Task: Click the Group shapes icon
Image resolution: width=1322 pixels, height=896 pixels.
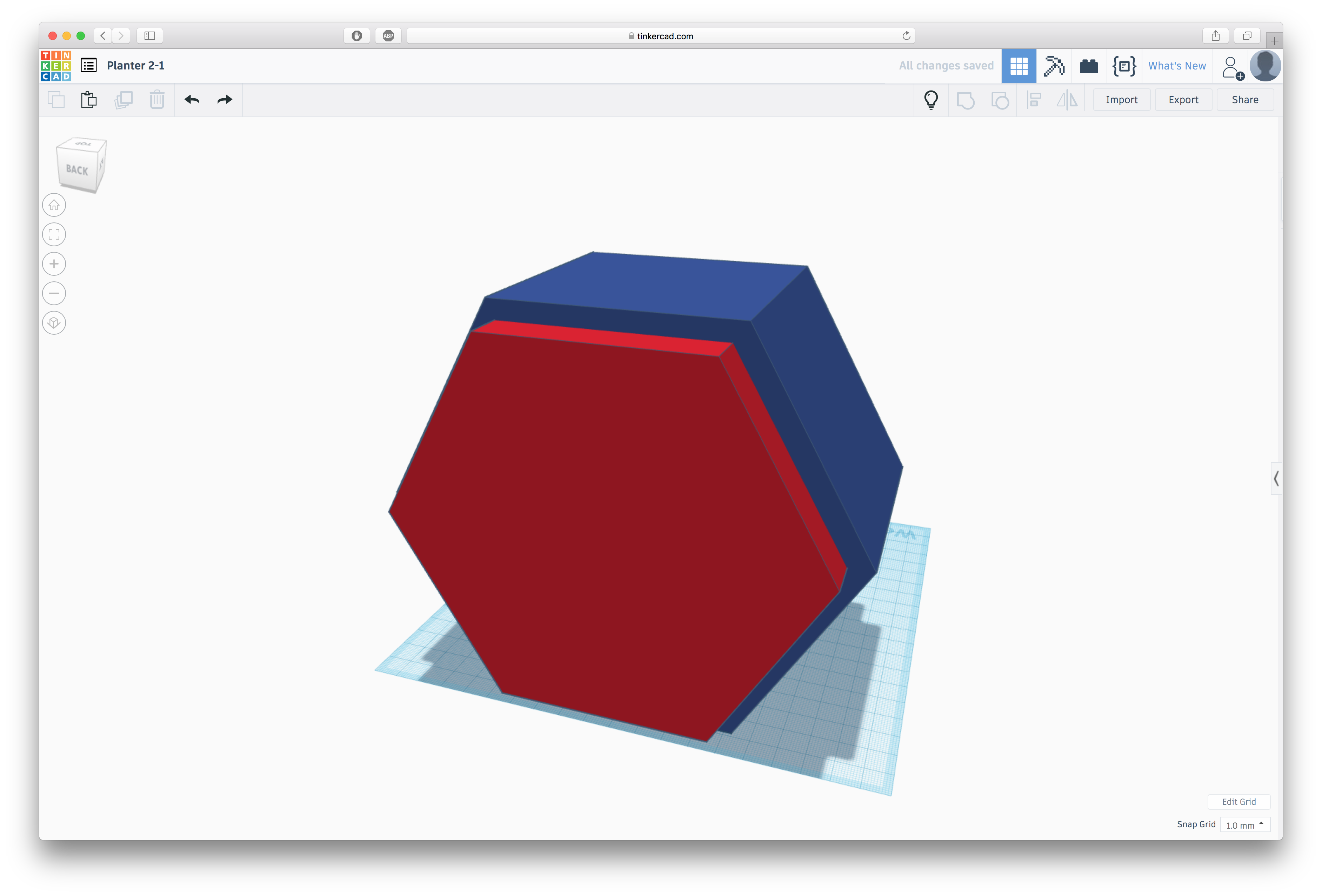Action: [x=965, y=100]
